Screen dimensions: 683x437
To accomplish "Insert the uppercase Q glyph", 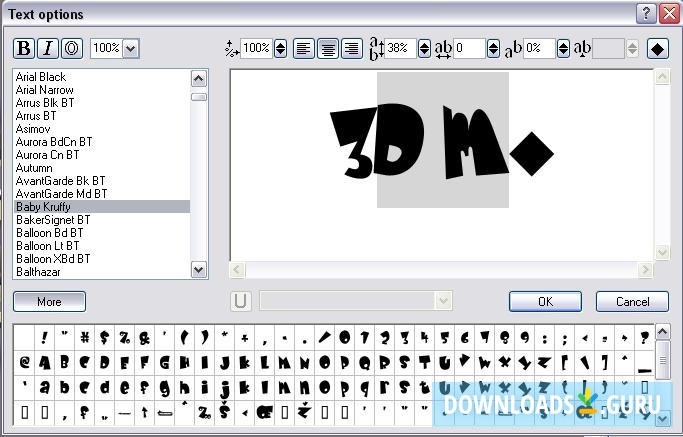I will [365, 362].
